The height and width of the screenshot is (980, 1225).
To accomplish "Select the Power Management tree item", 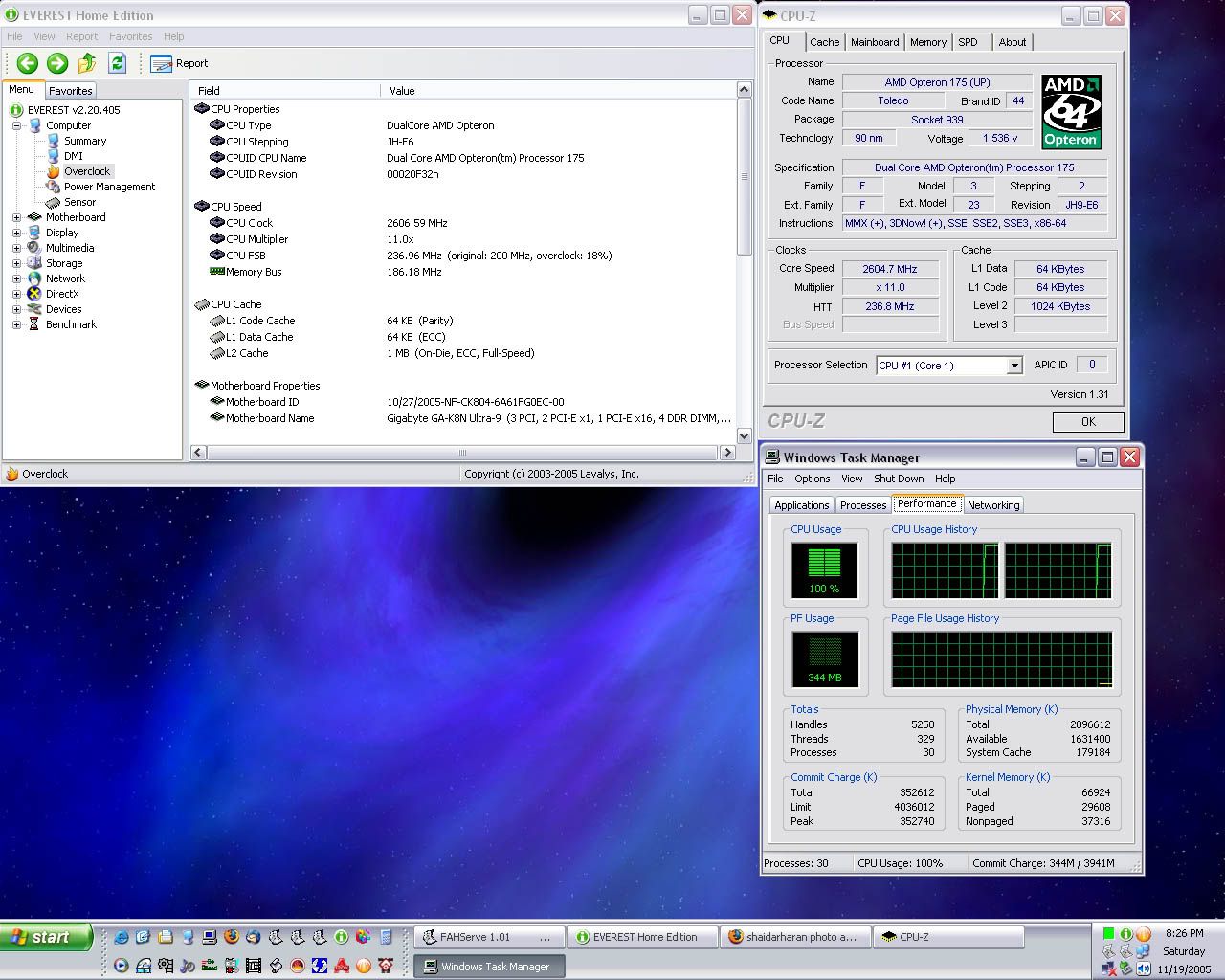I will tap(108, 187).
